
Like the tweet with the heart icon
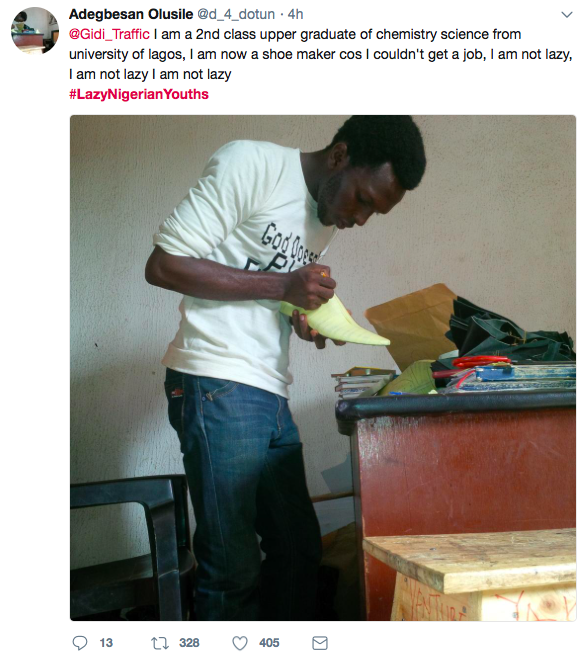click(240, 643)
